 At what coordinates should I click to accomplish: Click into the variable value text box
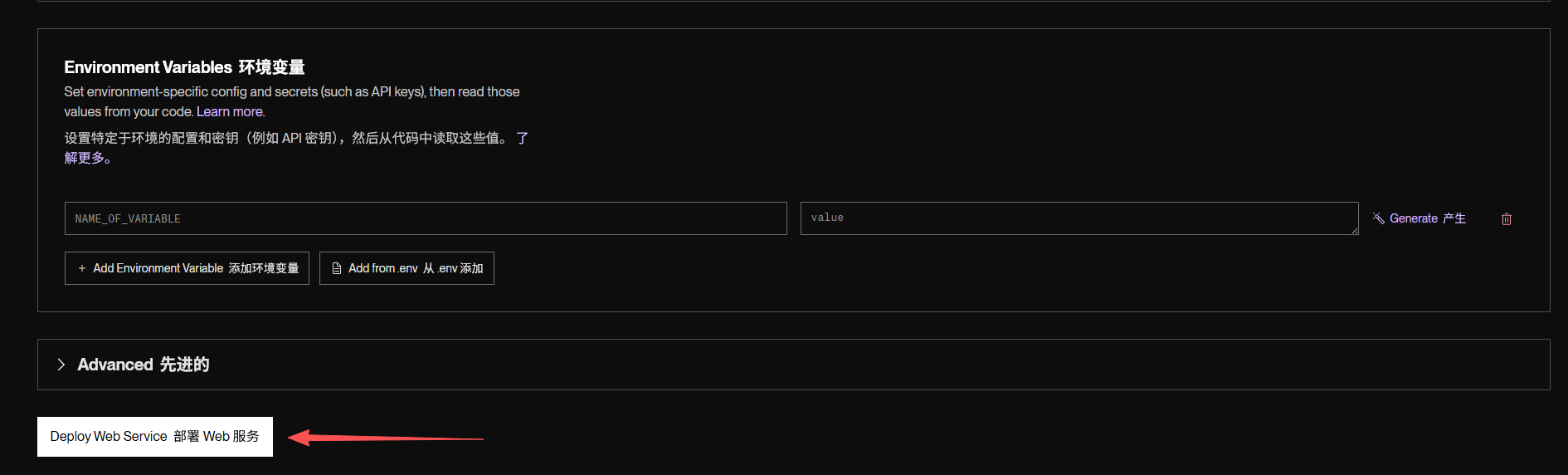click(x=1079, y=218)
